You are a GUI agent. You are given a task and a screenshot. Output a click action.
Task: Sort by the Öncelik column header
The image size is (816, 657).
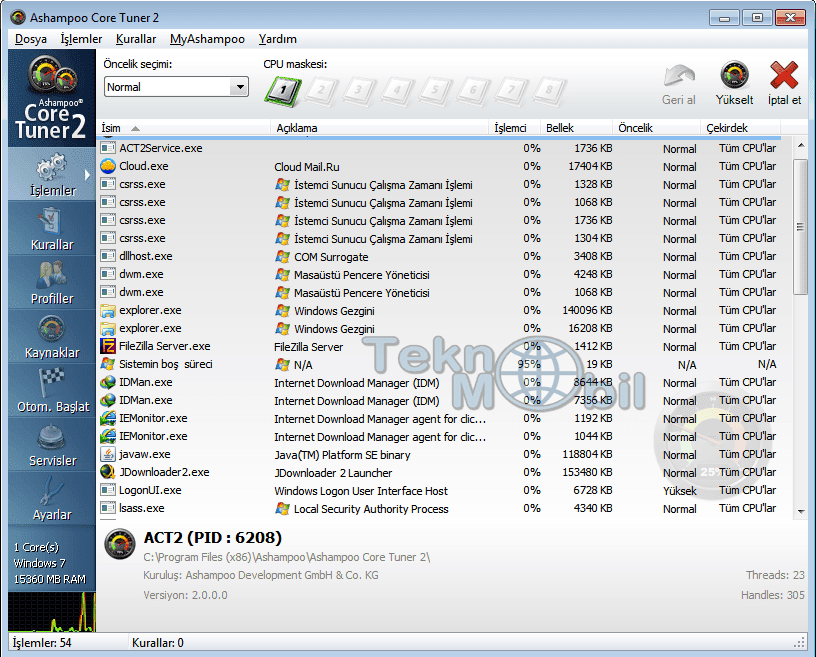[657, 128]
